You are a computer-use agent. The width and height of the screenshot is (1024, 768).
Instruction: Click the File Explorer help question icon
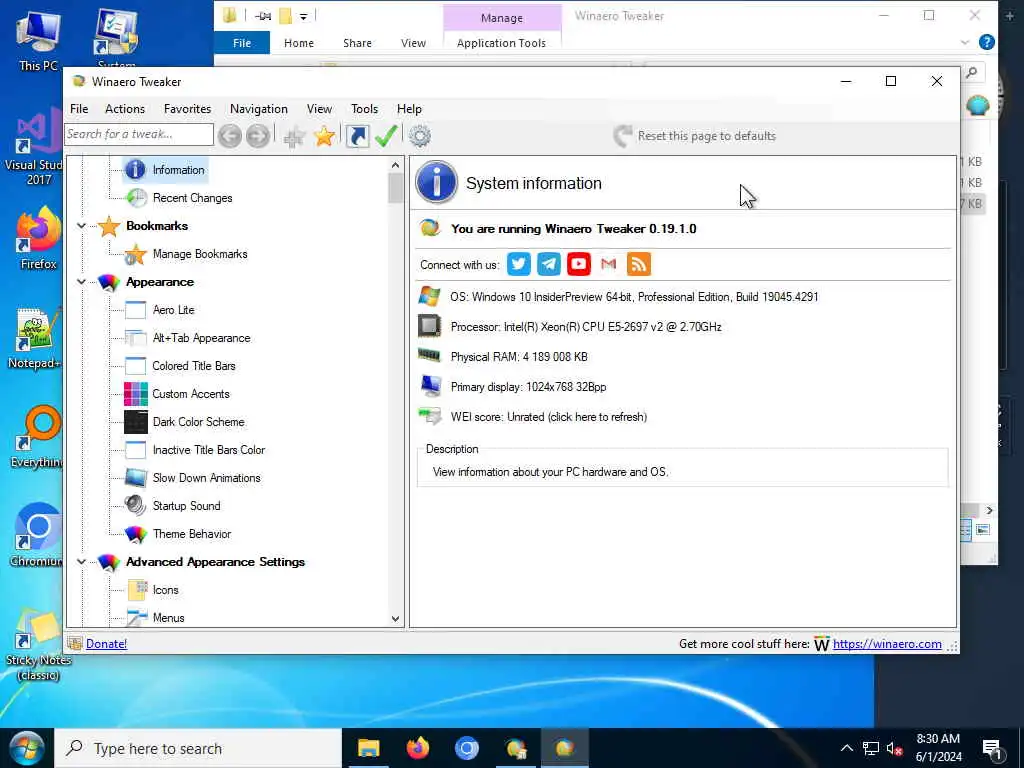(987, 42)
